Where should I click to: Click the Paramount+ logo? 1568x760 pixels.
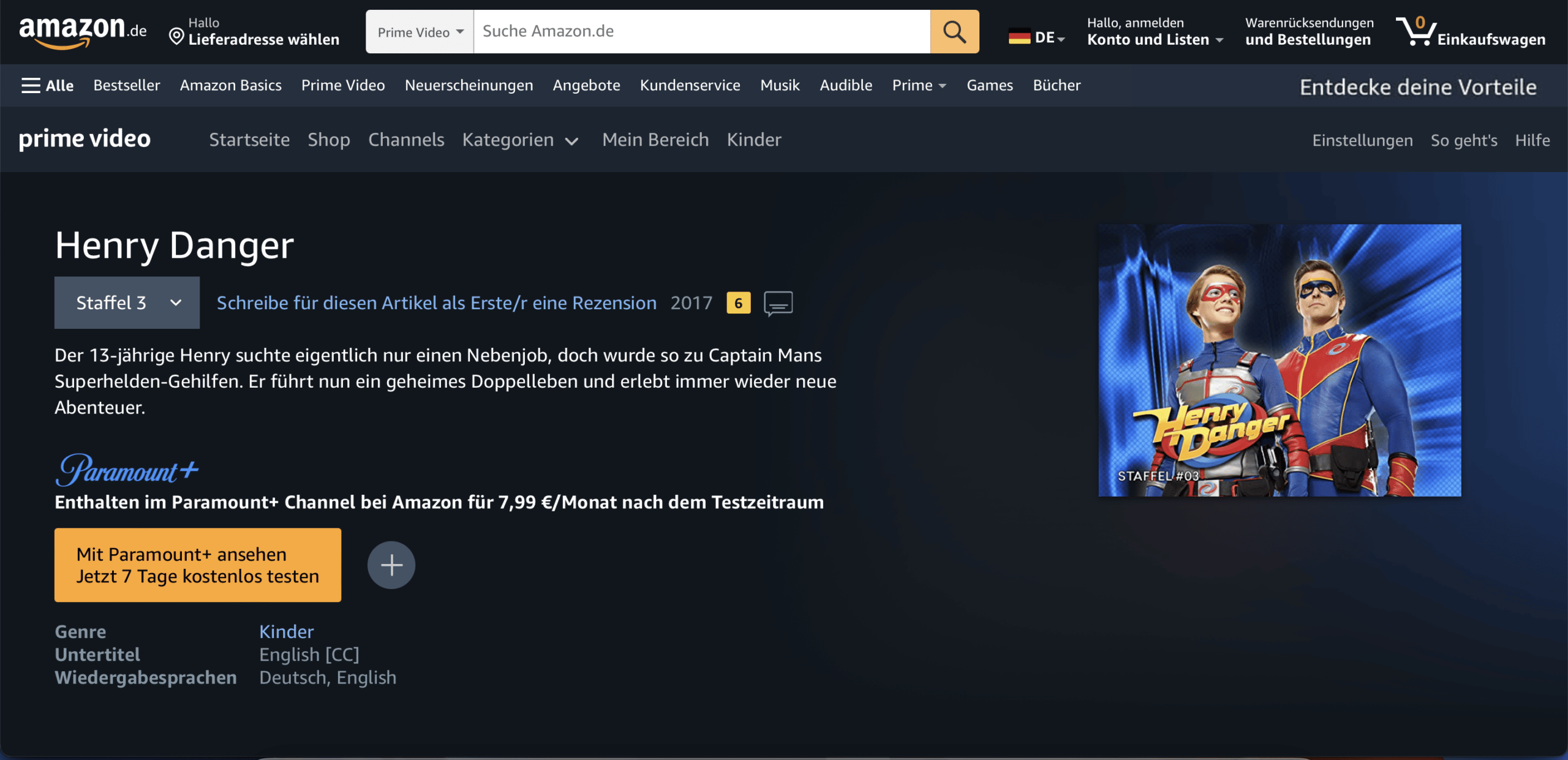(x=127, y=470)
